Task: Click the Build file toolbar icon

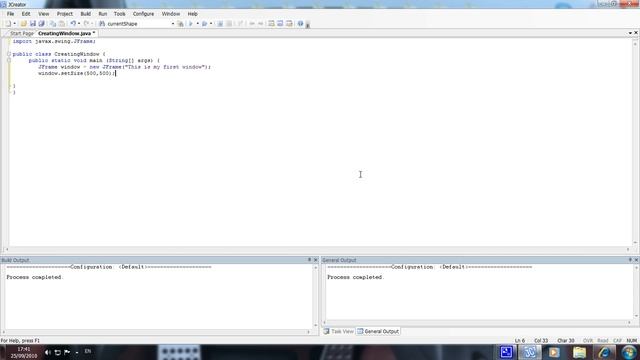Action: point(220,24)
